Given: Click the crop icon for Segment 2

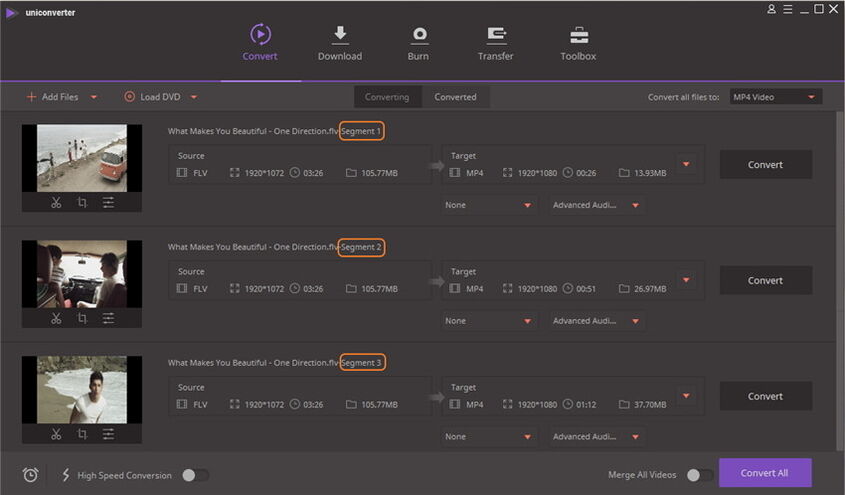Looking at the screenshot, I should 82,318.
